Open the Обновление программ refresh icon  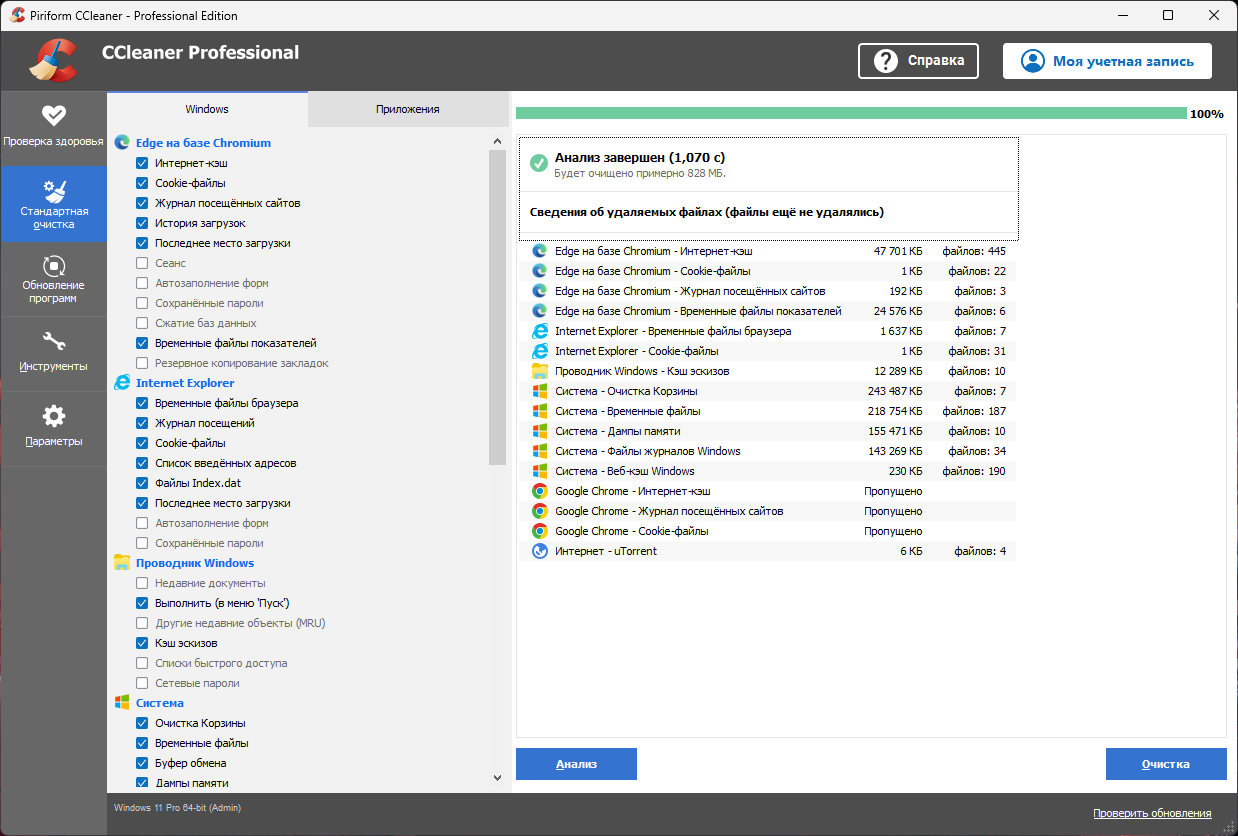[54, 265]
